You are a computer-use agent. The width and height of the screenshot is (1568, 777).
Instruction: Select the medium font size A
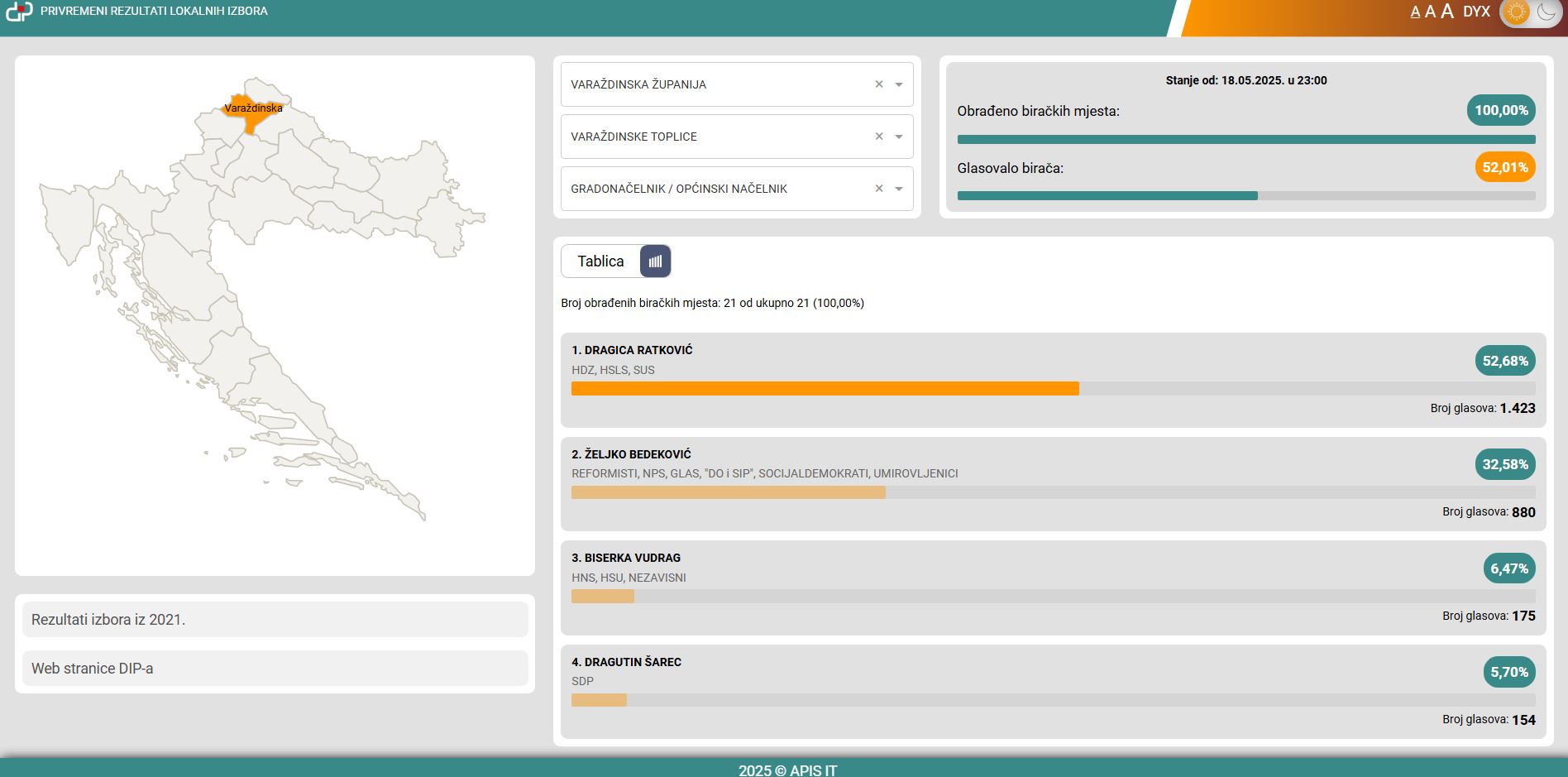point(1430,12)
